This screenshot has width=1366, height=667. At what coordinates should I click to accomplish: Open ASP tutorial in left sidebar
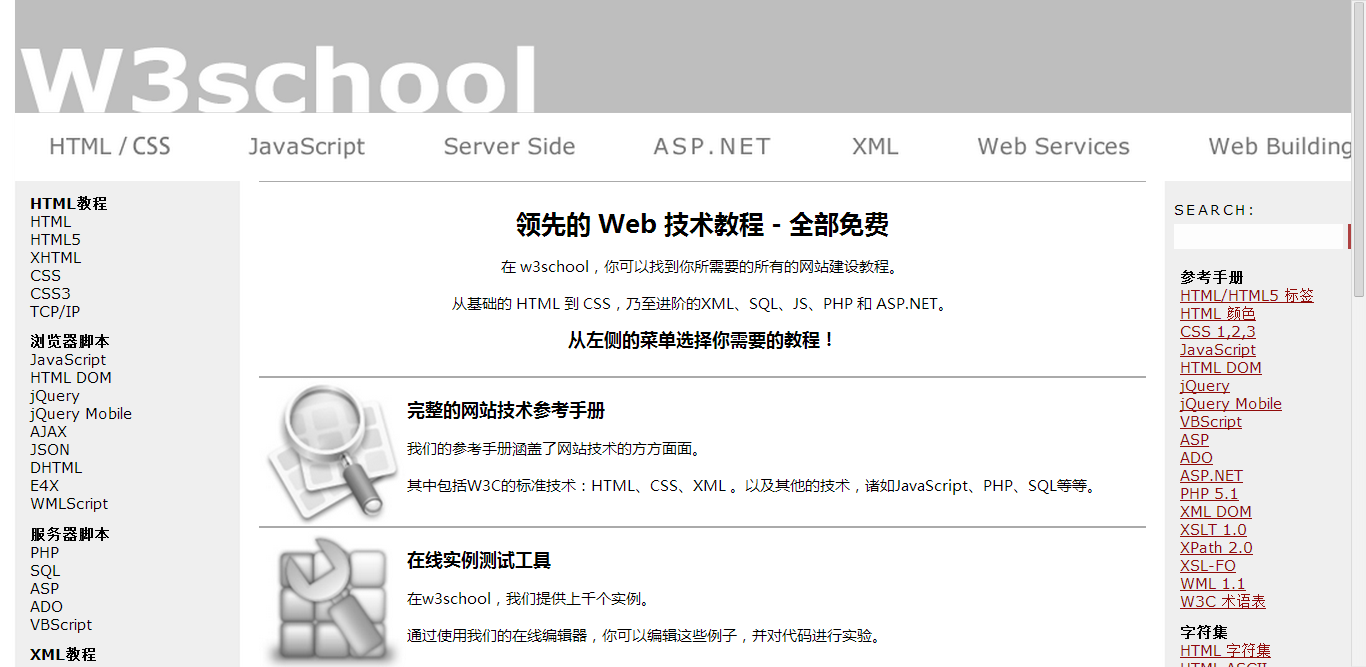44,589
